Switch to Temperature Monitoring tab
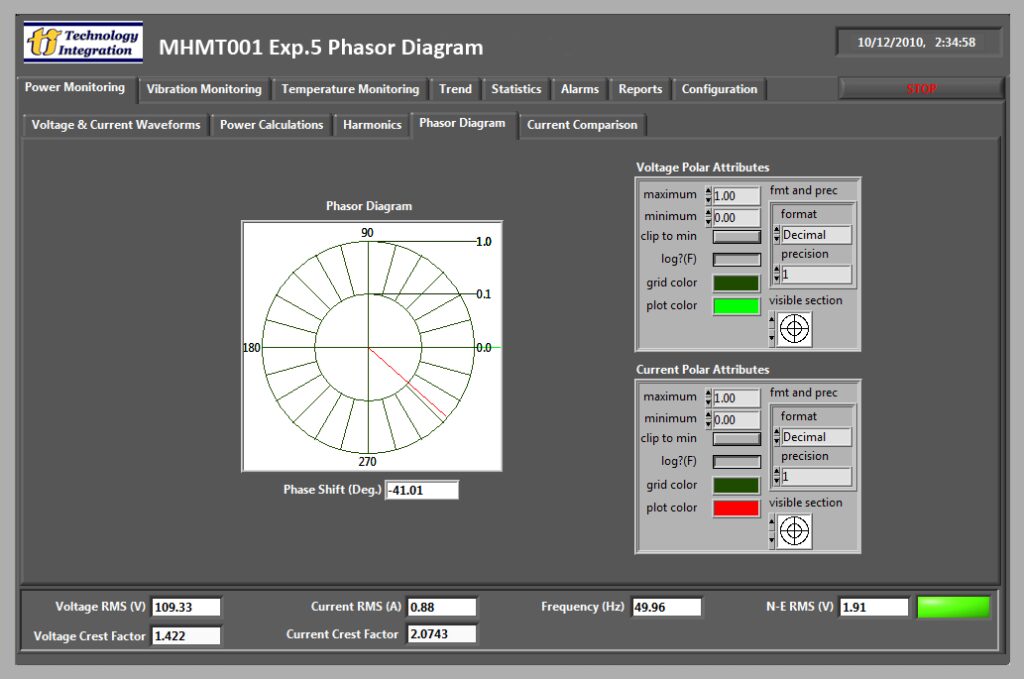 (350, 89)
